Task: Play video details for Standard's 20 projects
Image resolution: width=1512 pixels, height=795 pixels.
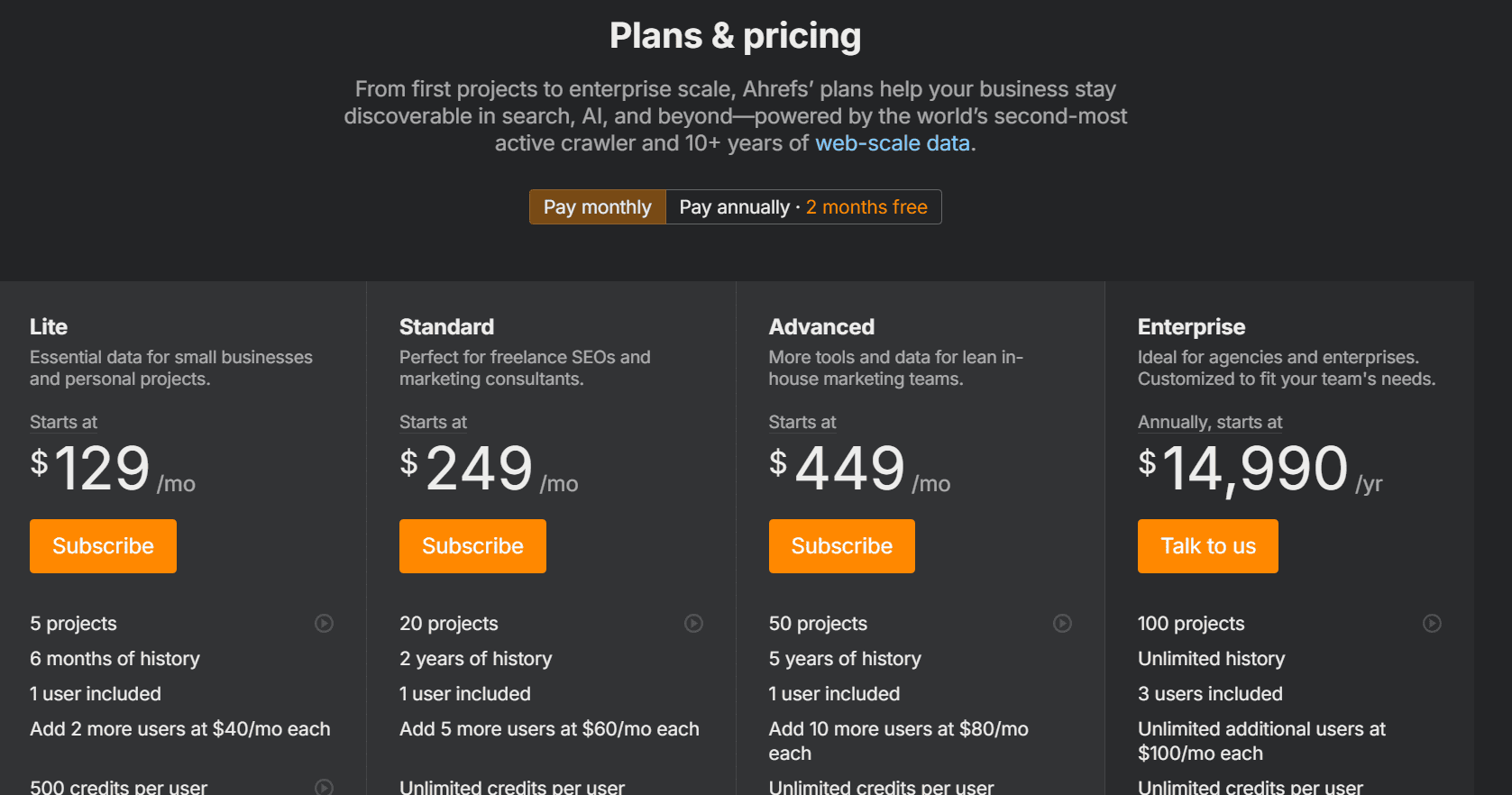Action: coord(693,623)
